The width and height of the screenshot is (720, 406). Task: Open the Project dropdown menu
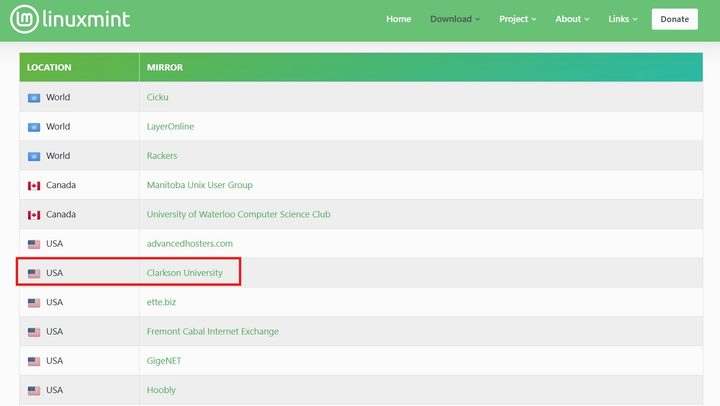517,19
